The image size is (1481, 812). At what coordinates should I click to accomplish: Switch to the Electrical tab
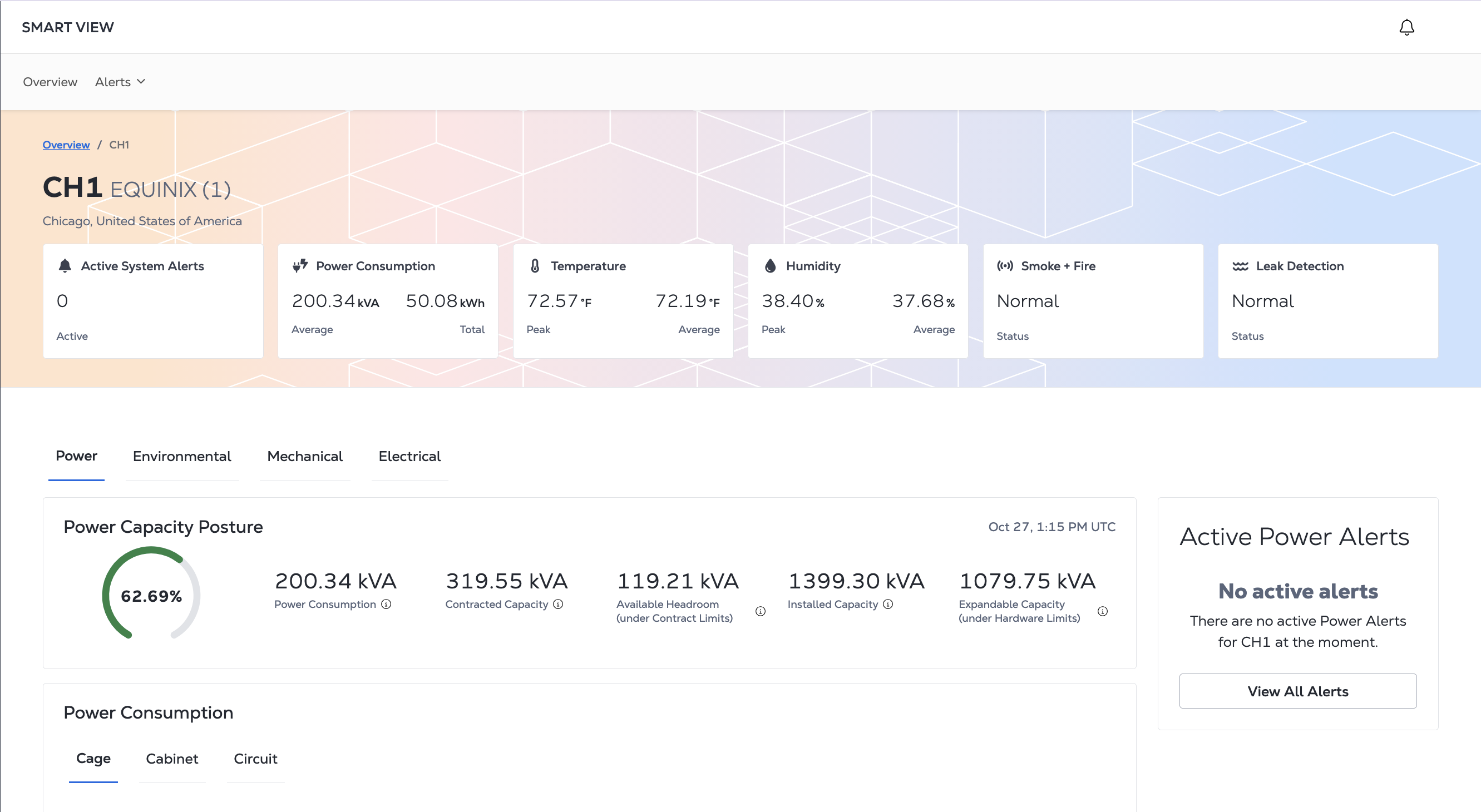pyautogui.click(x=409, y=455)
